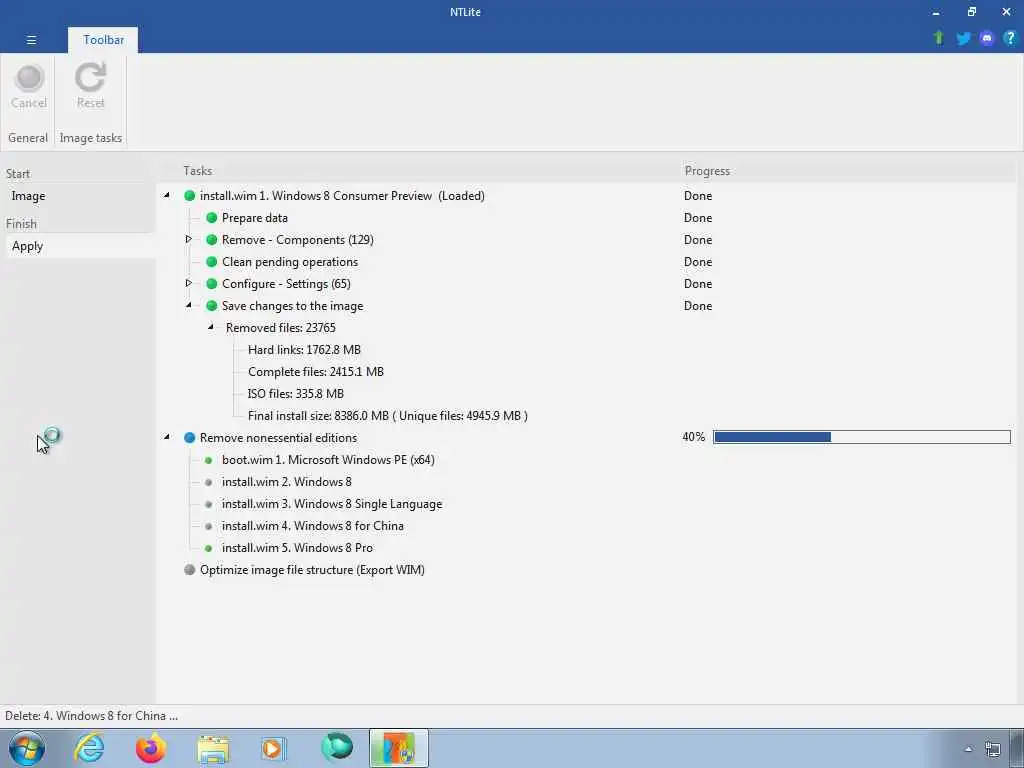
Task: Click the green update arrow icon
Action: pyautogui.click(x=938, y=38)
